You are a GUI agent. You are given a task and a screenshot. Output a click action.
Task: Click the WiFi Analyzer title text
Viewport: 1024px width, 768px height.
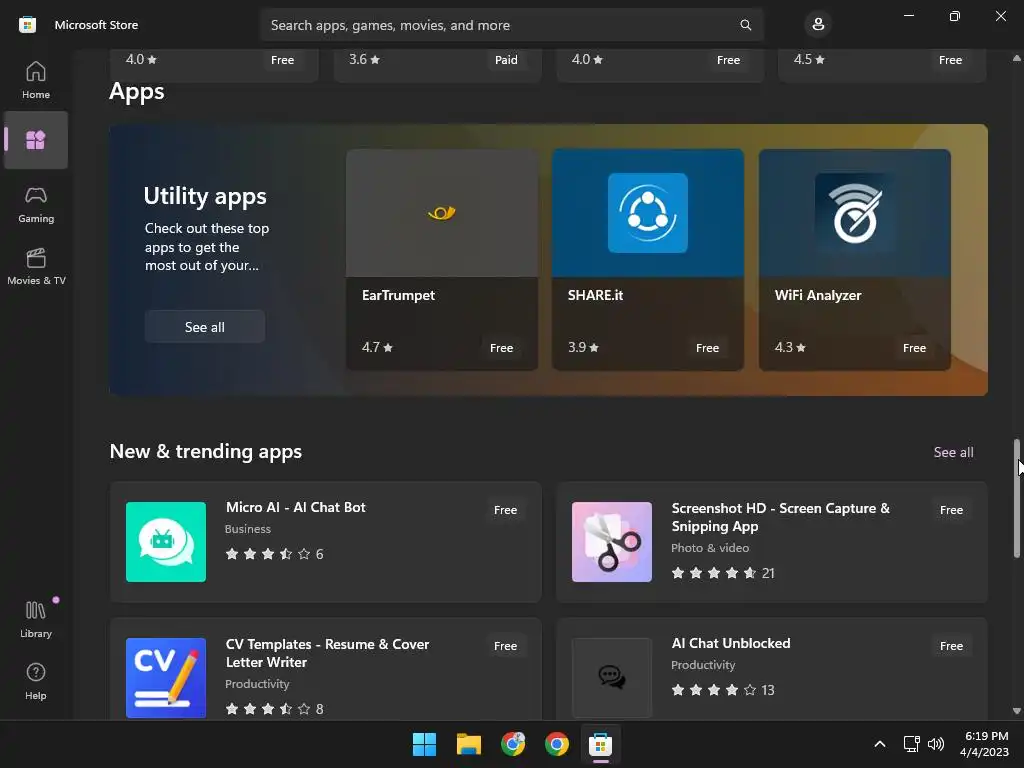click(818, 295)
